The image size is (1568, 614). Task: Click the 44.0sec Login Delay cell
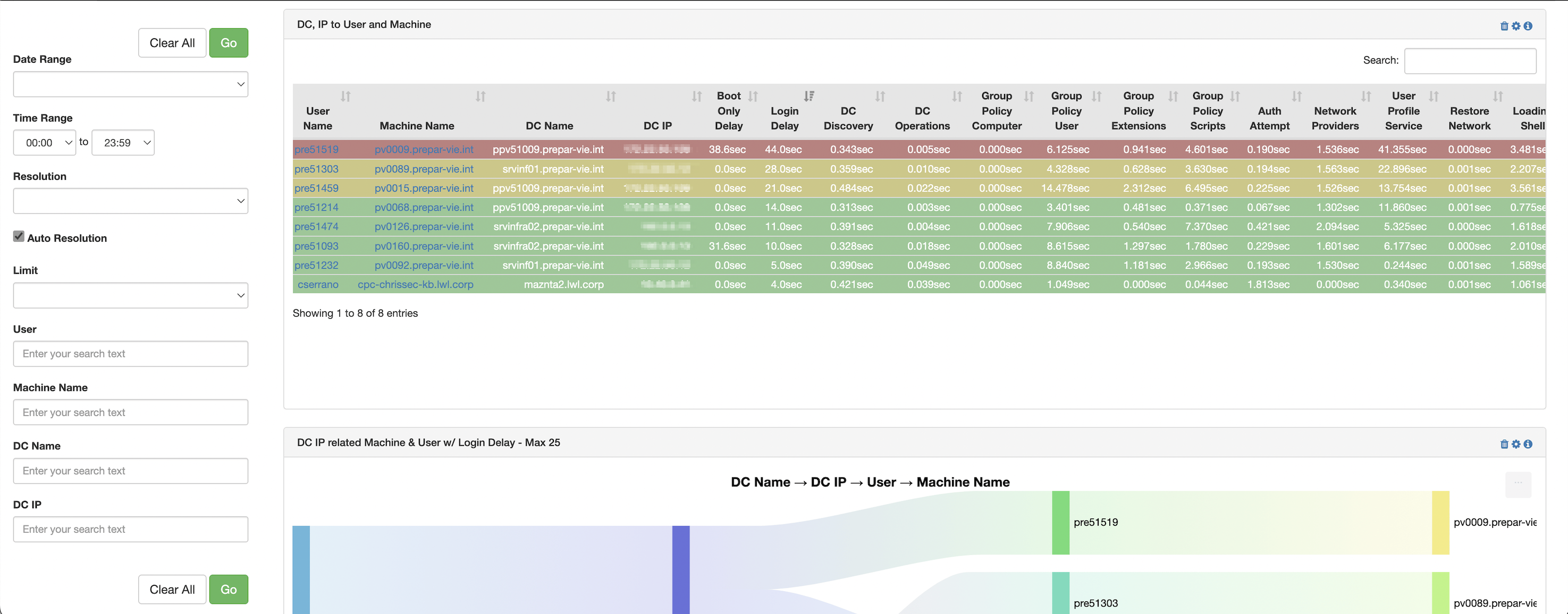click(x=783, y=150)
